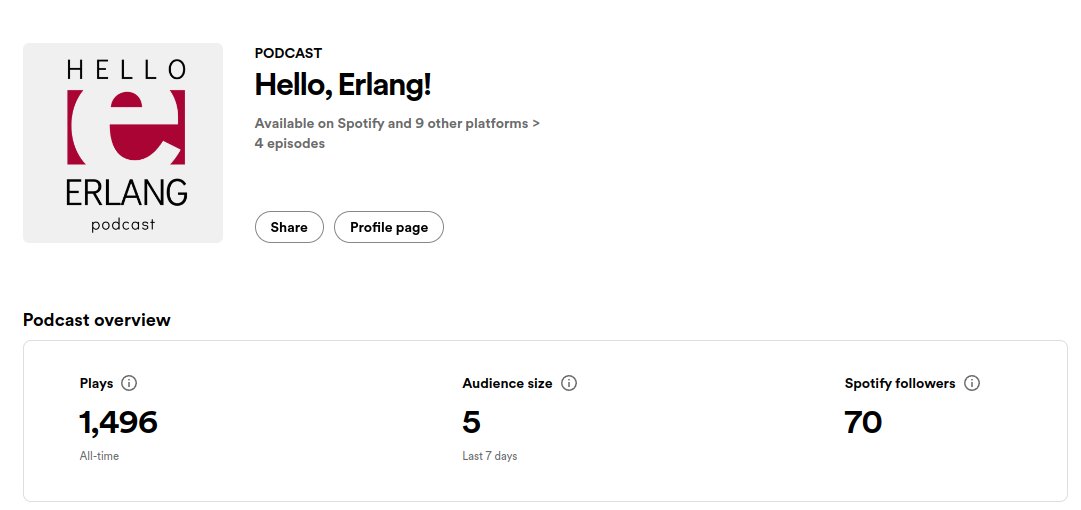Click the Podcast overview heading
This screenshot has height=510, width=1081.
point(97,320)
